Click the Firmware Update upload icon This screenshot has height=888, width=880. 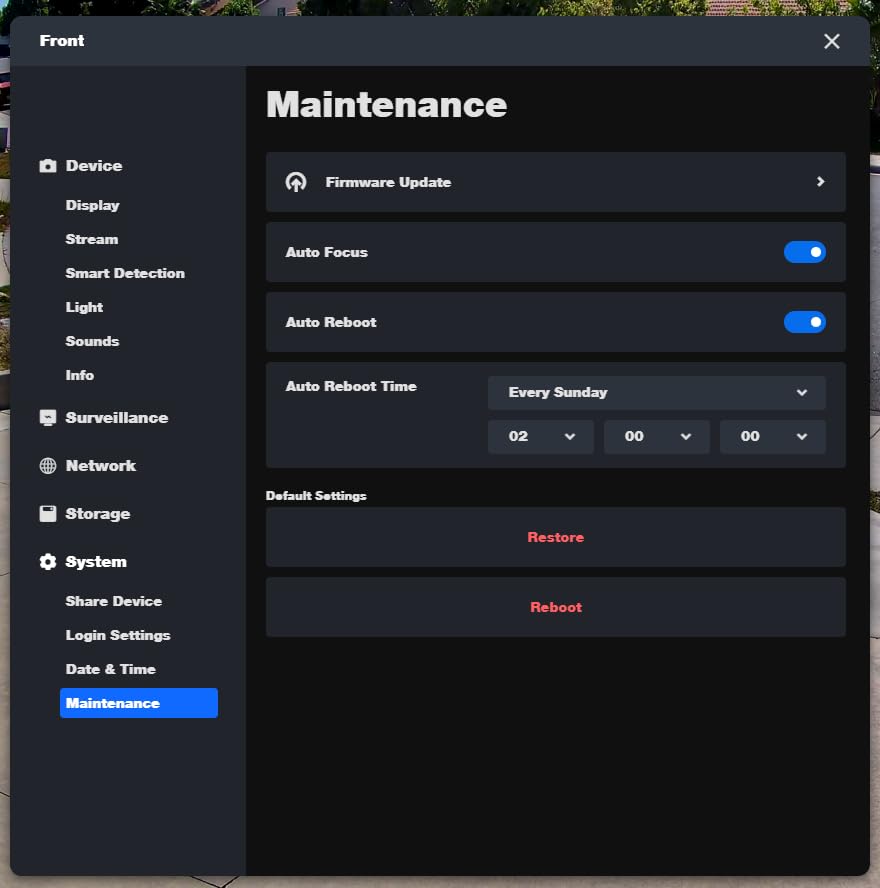pos(296,182)
